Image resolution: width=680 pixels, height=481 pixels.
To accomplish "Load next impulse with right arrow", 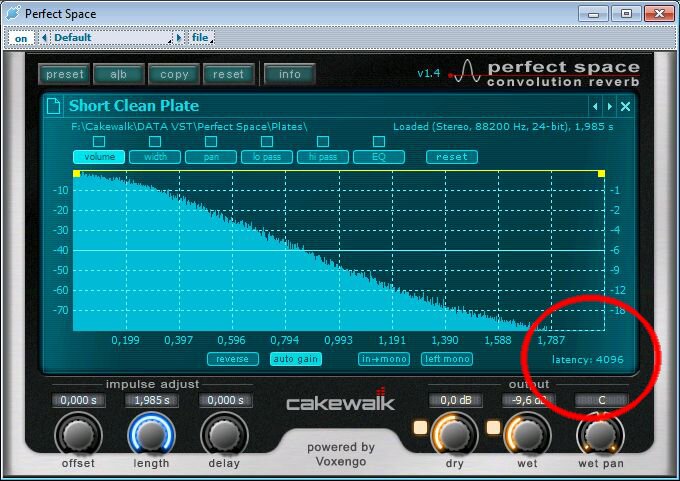I will [610, 106].
